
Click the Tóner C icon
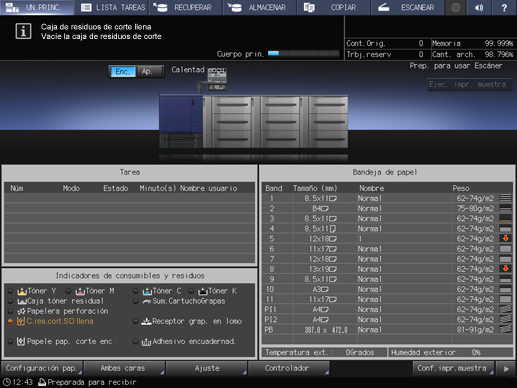147,291
